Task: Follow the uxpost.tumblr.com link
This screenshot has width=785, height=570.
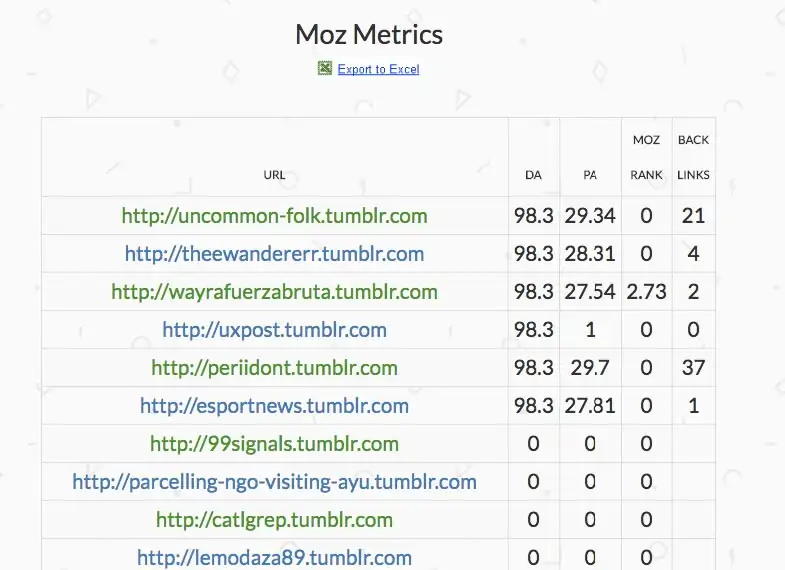Action: point(274,330)
